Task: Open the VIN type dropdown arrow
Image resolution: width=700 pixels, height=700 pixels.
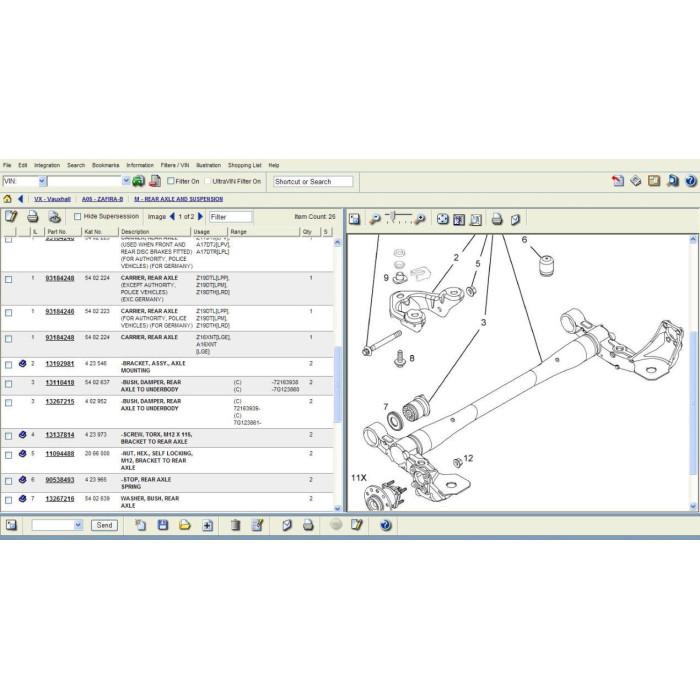Action: (x=42, y=181)
